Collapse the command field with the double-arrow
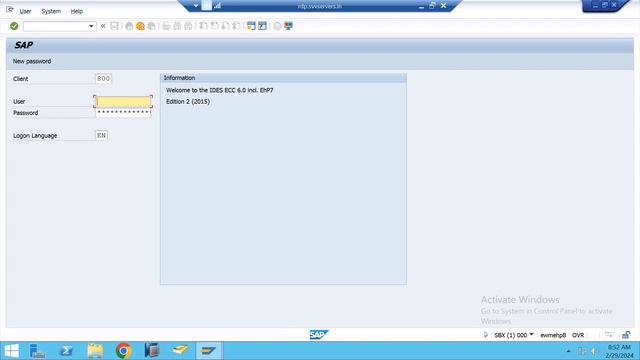The image size is (640, 360). click(x=103, y=26)
